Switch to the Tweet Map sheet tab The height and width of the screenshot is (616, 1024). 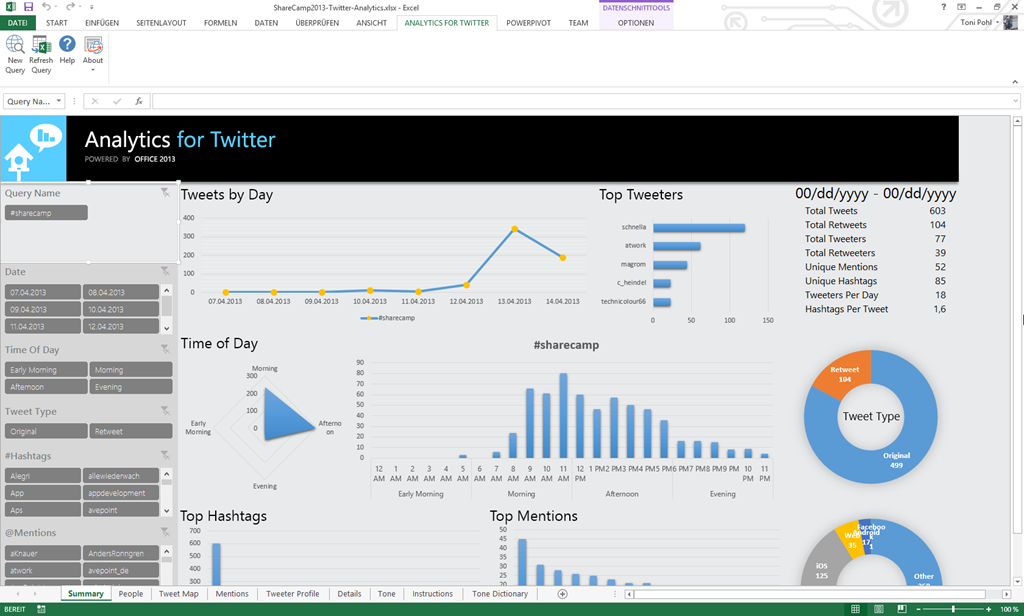tap(178, 594)
